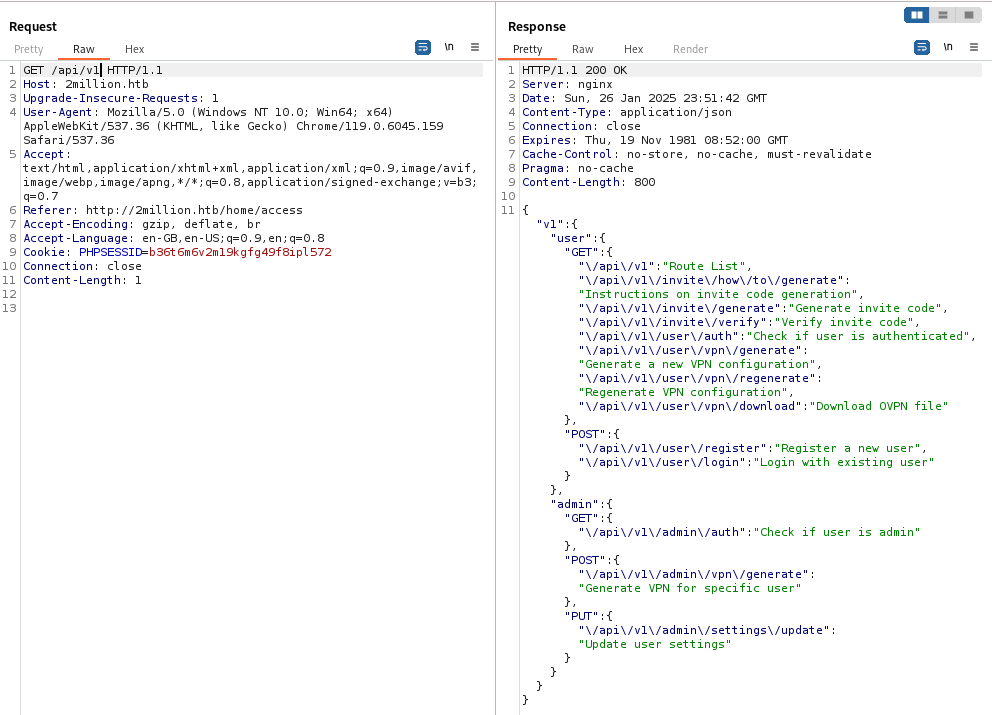This screenshot has height=715, width=992.
Task: Select the Pretty tab in Response panel
Action: (528, 49)
